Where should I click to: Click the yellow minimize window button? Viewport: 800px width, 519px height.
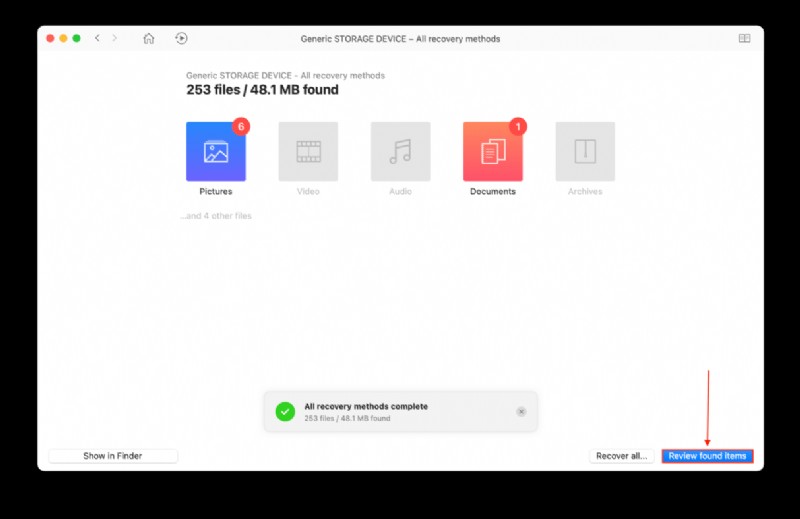[x=63, y=38]
